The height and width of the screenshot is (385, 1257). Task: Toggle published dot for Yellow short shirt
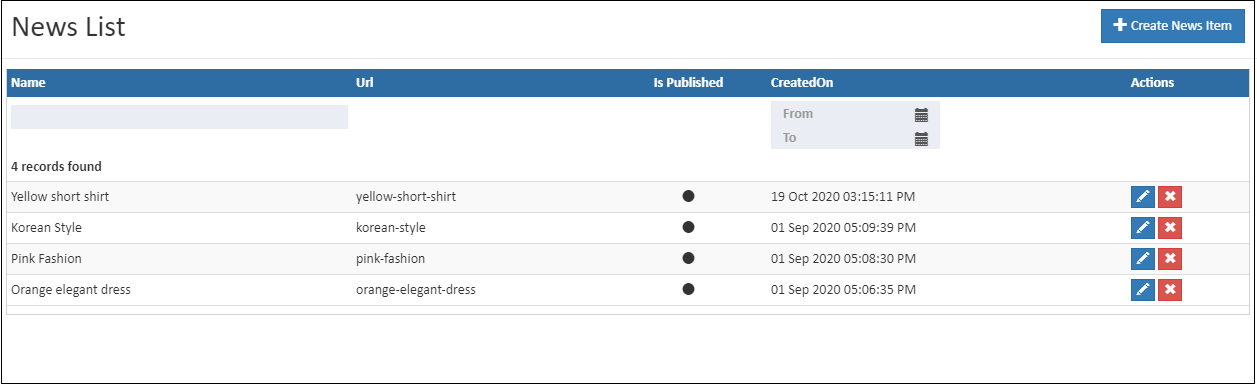[x=688, y=196]
